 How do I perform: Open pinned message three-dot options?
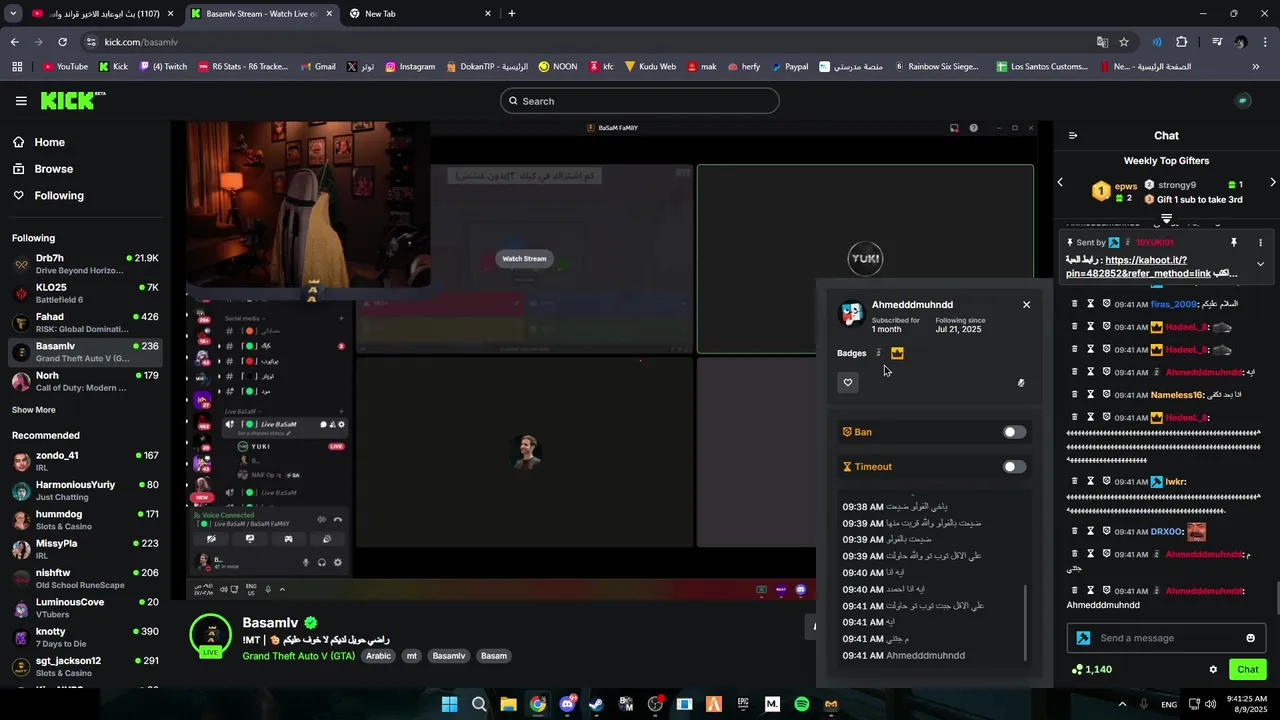1260,243
